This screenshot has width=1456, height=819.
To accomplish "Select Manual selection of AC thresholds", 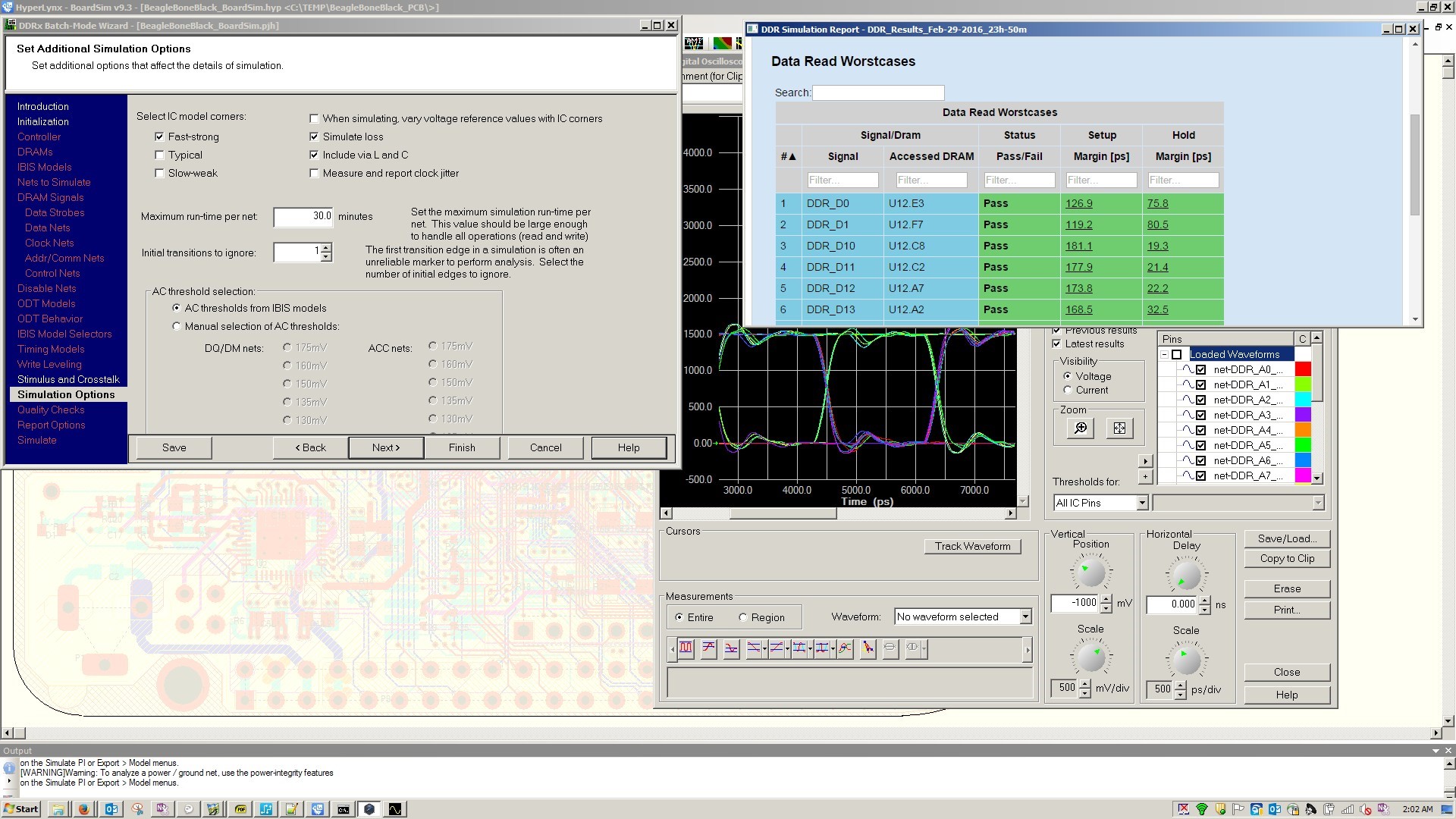I will [x=177, y=326].
